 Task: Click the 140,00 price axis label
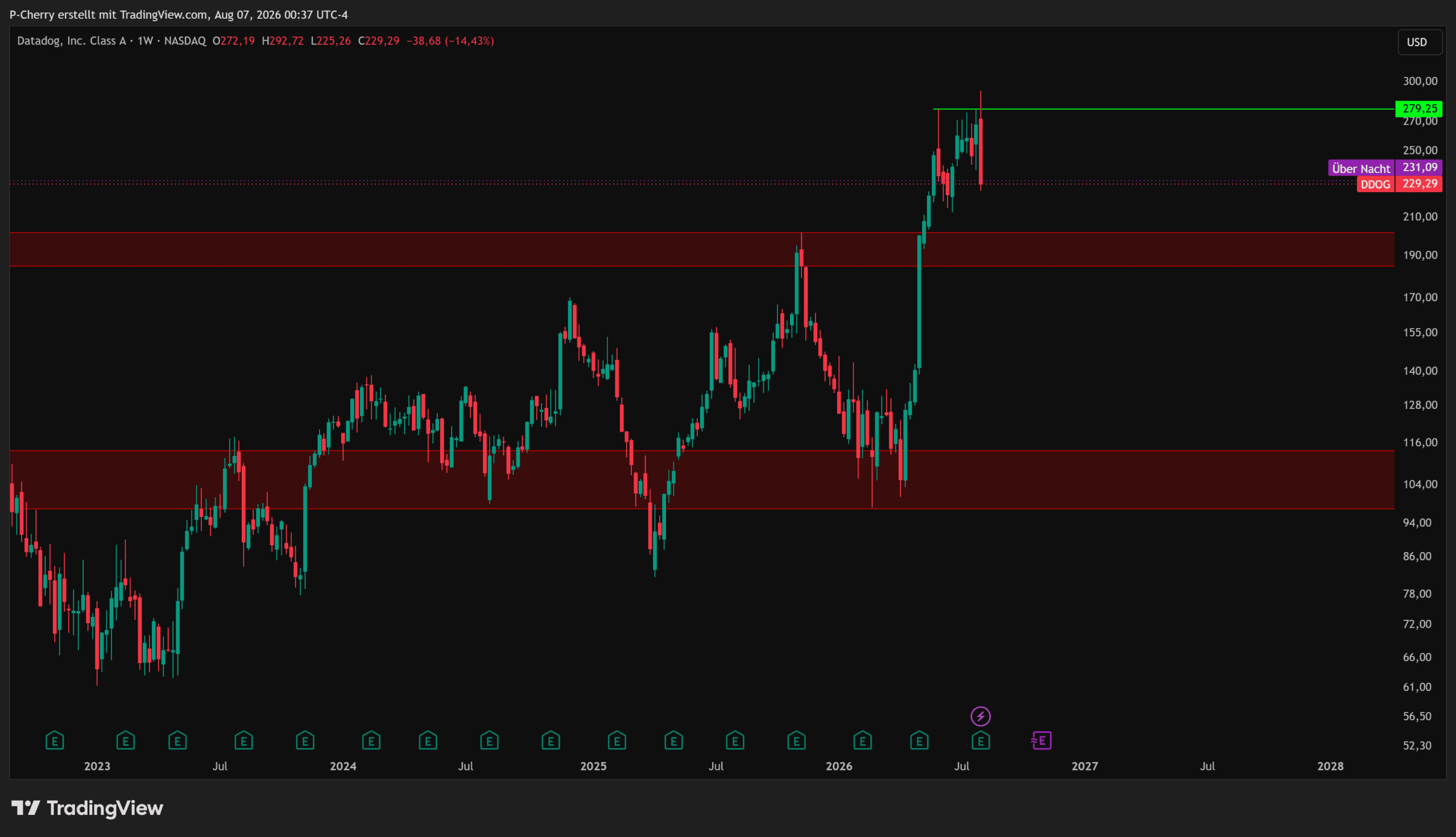(1420, 371)
